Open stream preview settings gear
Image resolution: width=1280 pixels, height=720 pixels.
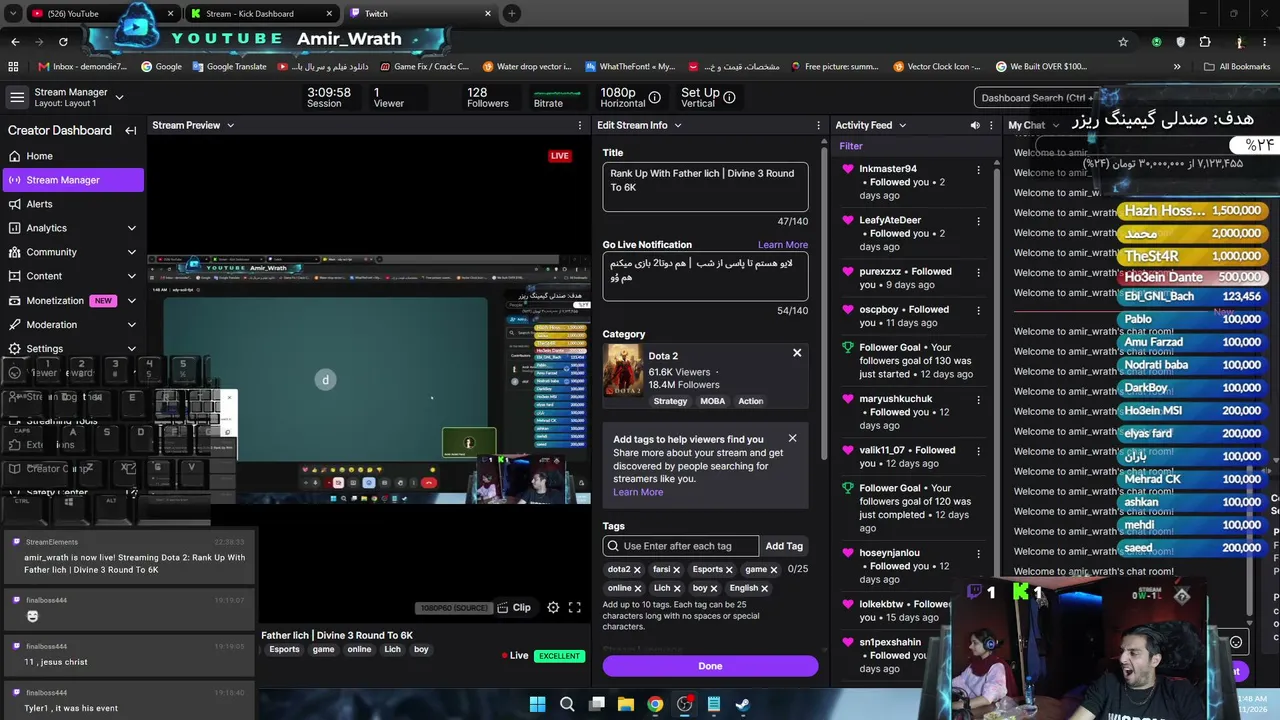(x=553, y=607)
